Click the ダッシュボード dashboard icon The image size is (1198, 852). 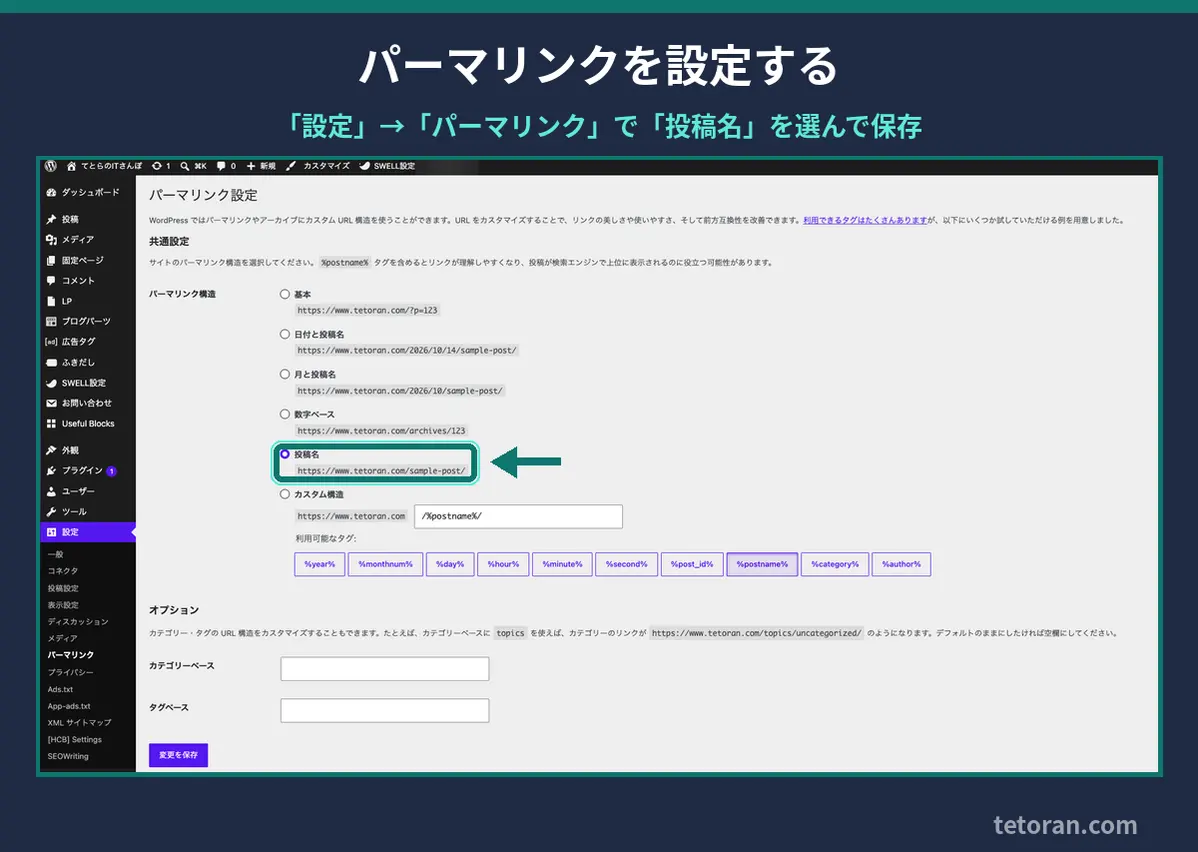(51, 193)
